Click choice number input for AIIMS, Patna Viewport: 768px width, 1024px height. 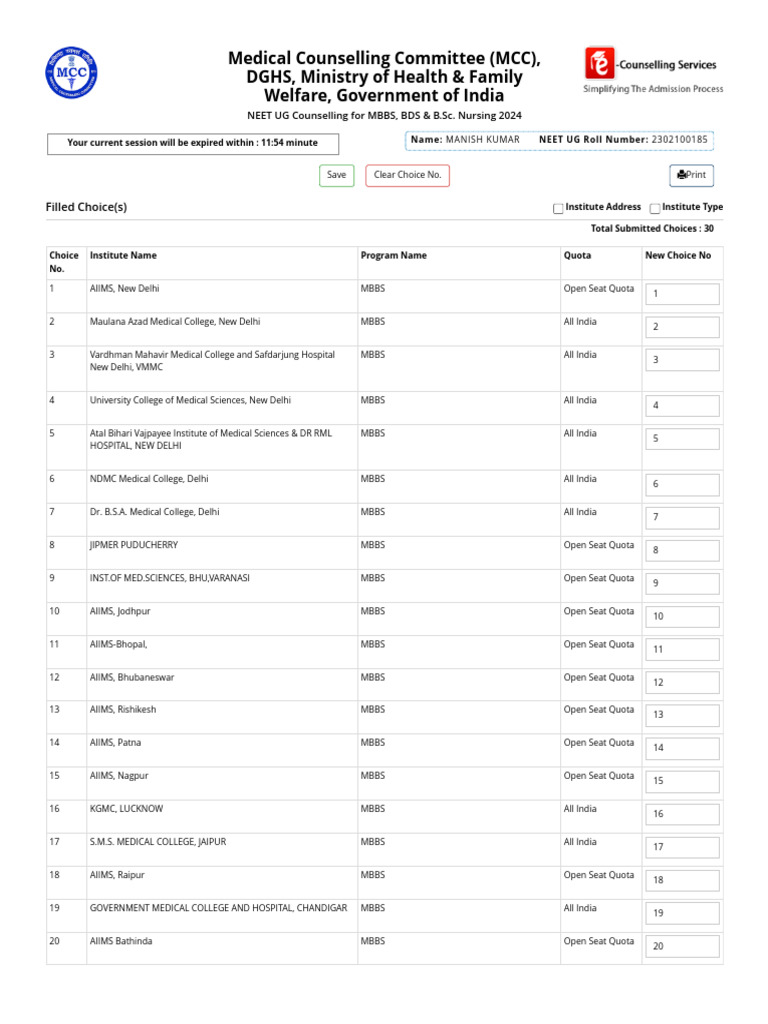pyautogui.click(x=682, y=748)
